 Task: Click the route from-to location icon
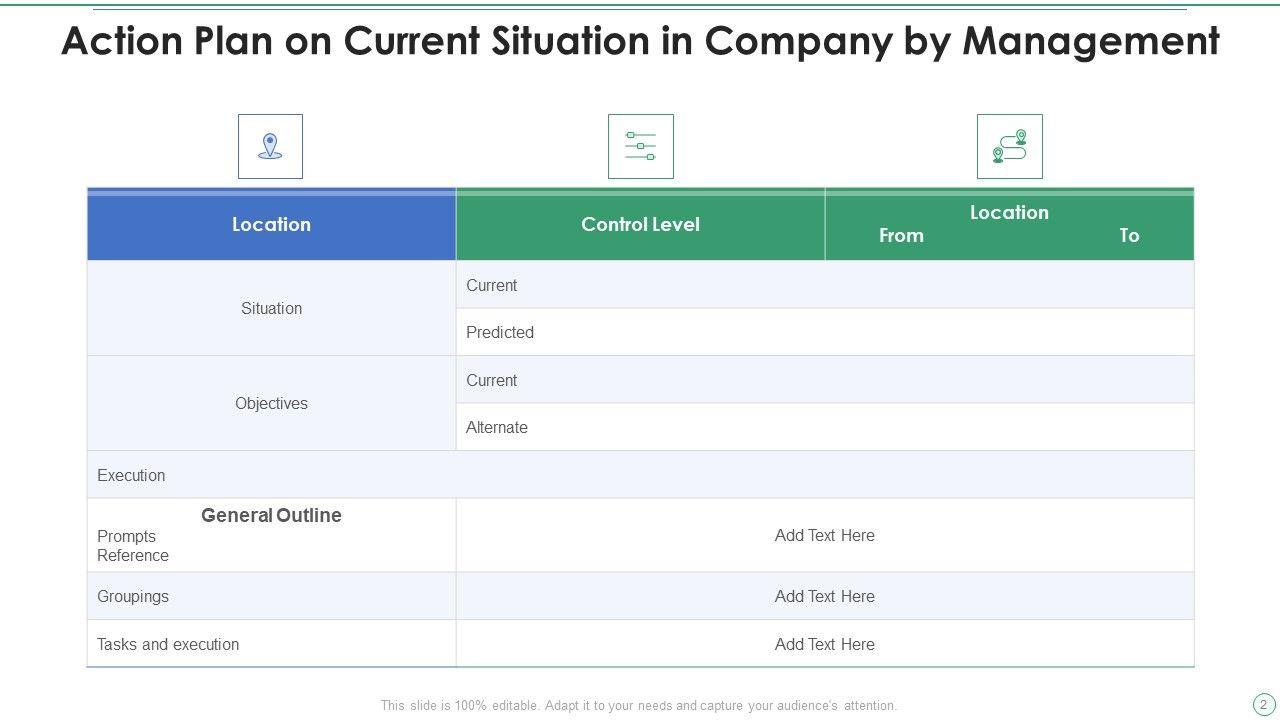(x=1009, y=146)
